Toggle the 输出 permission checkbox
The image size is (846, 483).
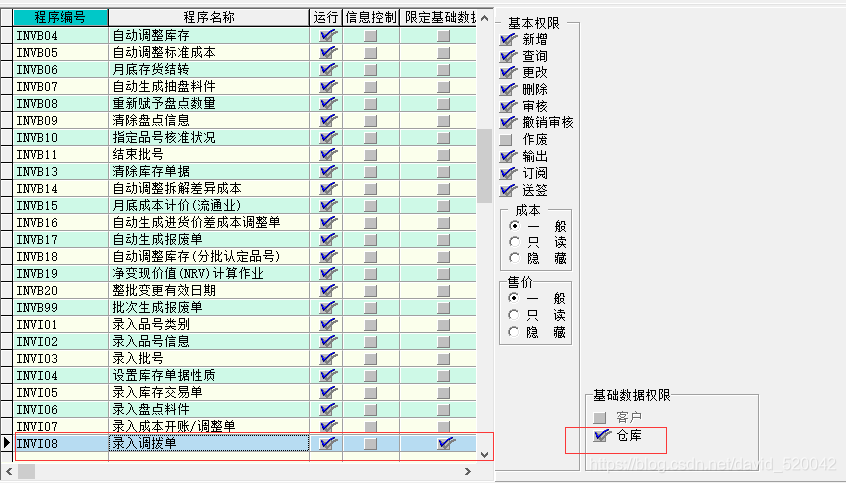pyautogui.click(x=507, y=157)
